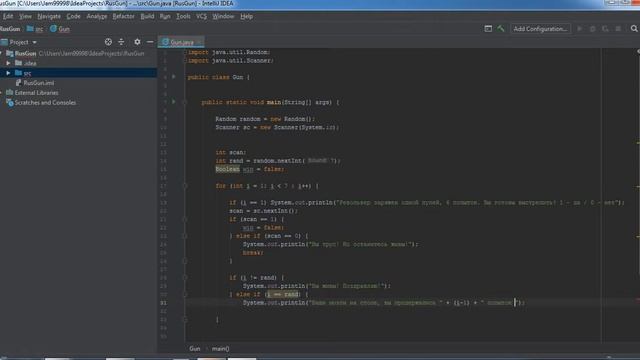Viewport: 640px width, 360px height.
Task: Click the run gutter arrow beside class Gun
Action: pos(174,77)
